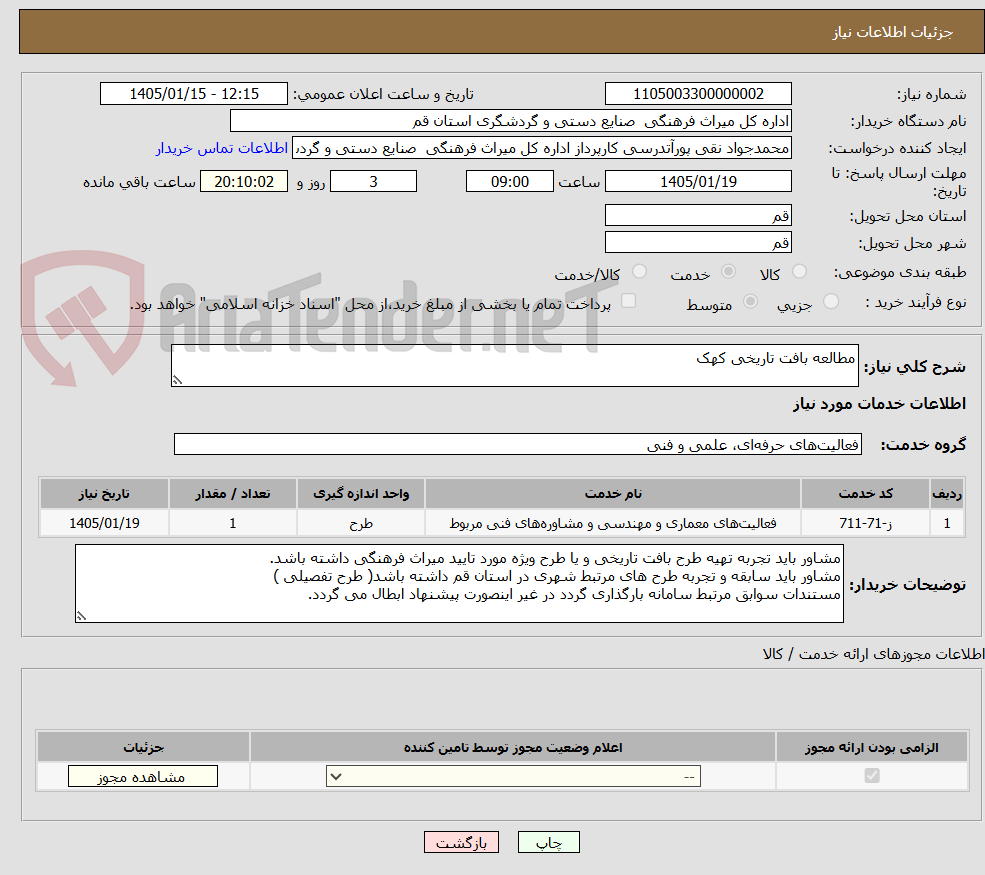
Task: Toggle the Islamic treasury payment checkbox
Action: [628, 301]
